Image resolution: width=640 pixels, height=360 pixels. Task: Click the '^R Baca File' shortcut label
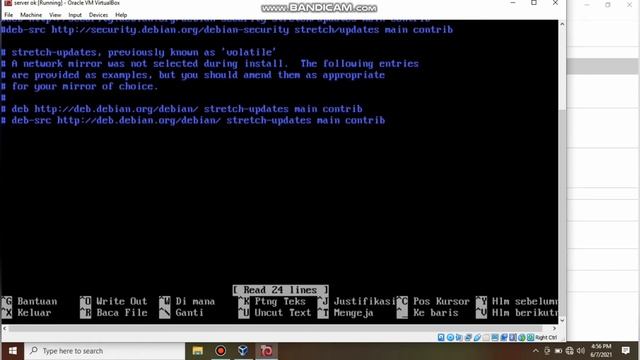[113, 313]
